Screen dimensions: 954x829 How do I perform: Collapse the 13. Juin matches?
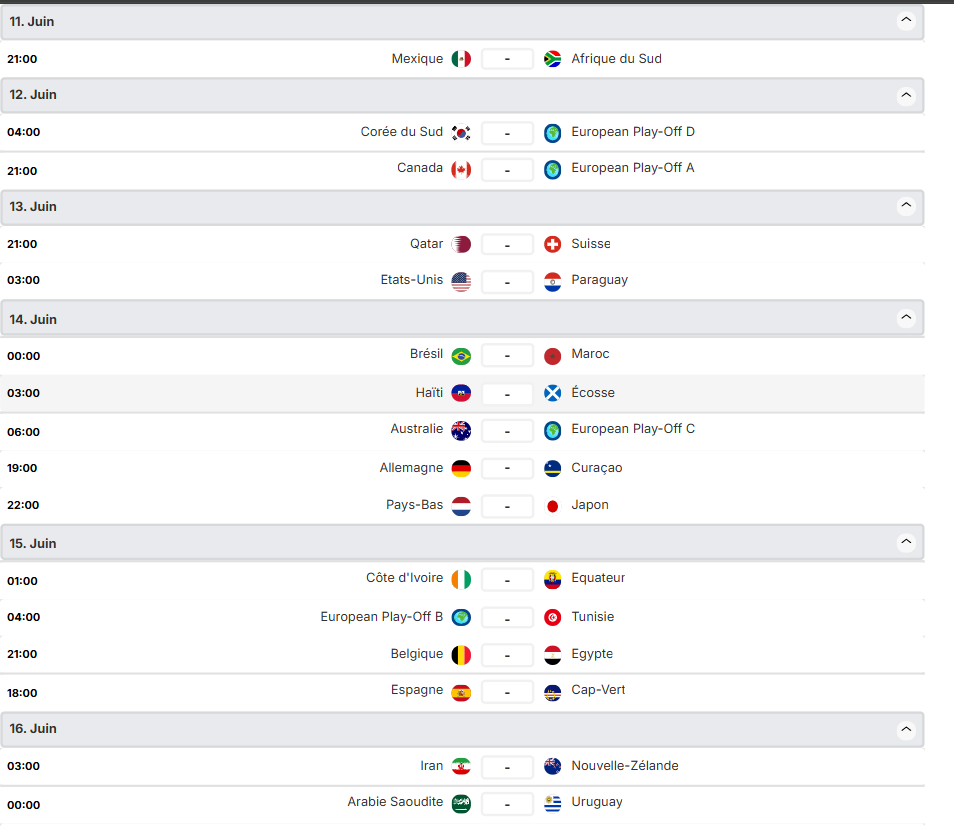pyautogui.click(x=906, y=206)
